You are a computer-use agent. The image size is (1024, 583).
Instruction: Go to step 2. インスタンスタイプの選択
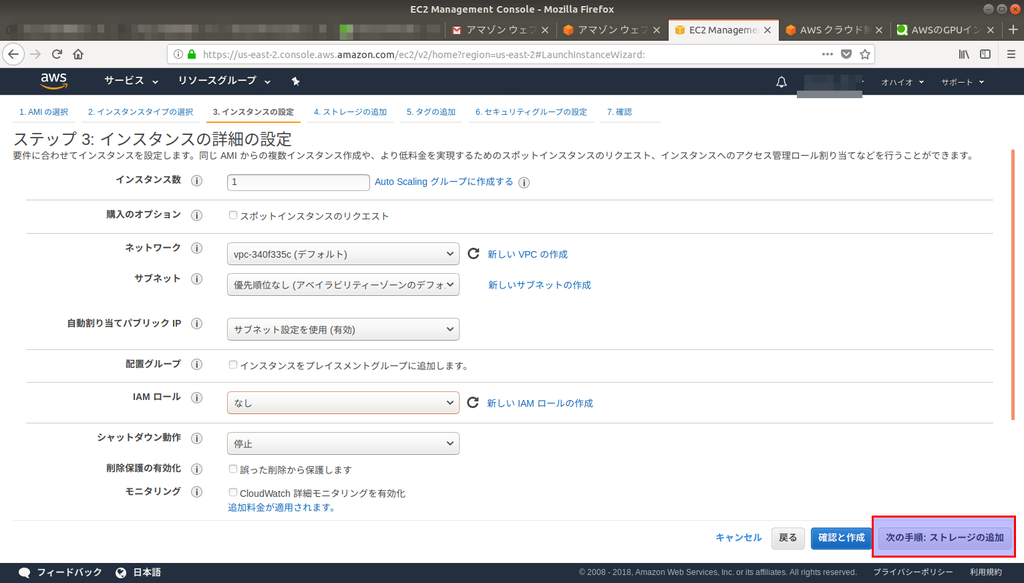pyautogui.click(x=140, y=112)
